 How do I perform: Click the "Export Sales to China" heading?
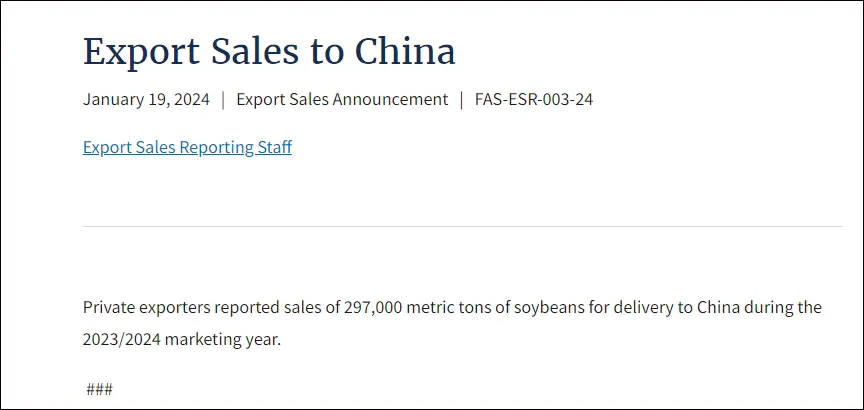[x=269, y=52]
